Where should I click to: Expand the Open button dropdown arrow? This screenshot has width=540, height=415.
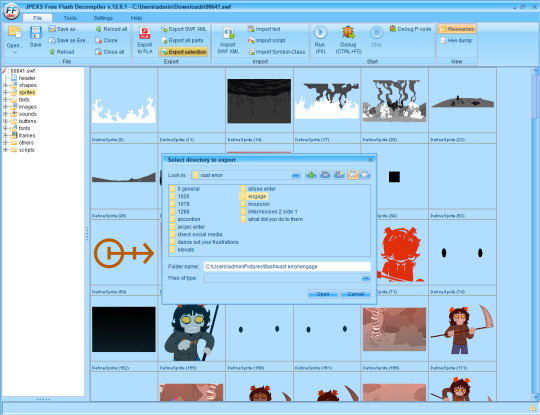point(15,52)
